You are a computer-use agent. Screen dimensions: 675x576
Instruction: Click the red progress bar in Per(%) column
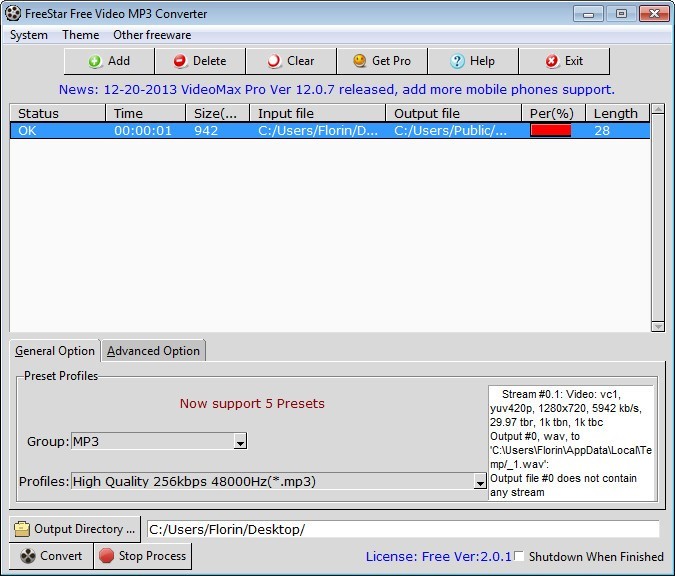(x=551, y=130)
